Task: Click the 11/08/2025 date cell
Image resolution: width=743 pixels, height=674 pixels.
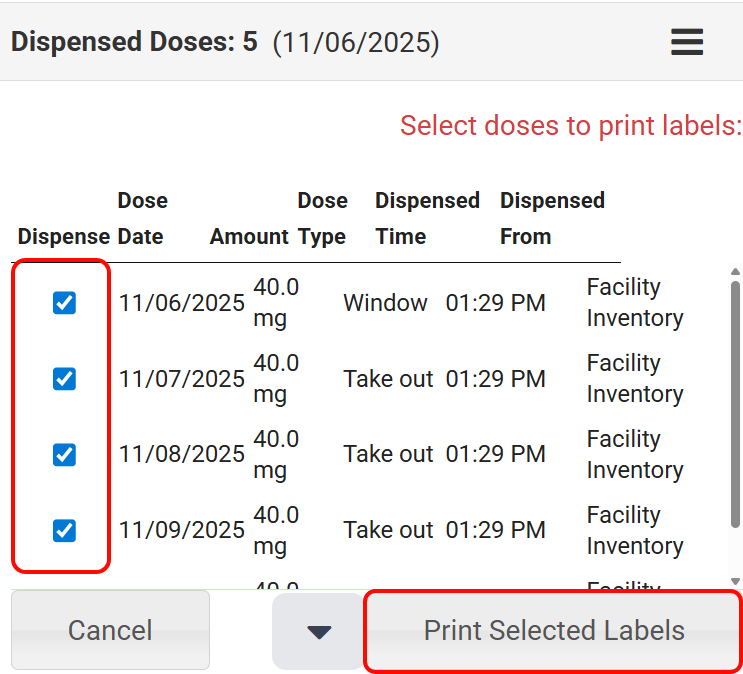Action: tap(182, 455)
